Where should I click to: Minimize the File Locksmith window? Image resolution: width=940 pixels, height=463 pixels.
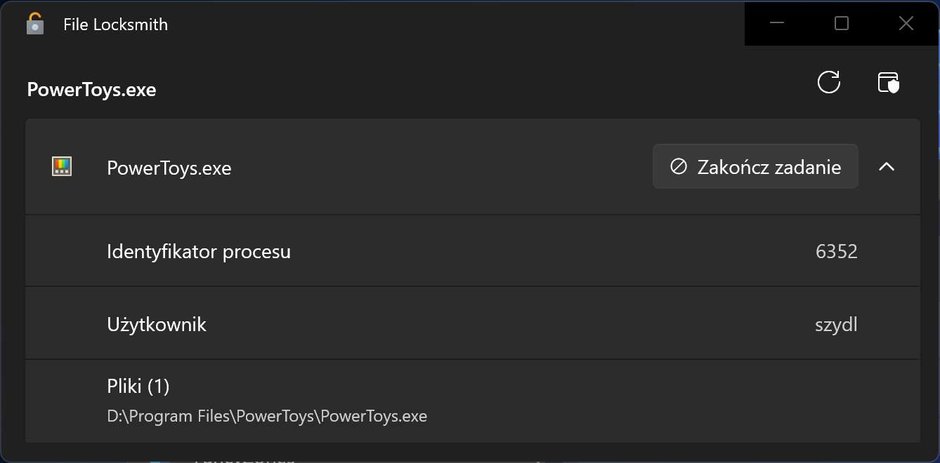pyautogui.click(x=777, y=23)
